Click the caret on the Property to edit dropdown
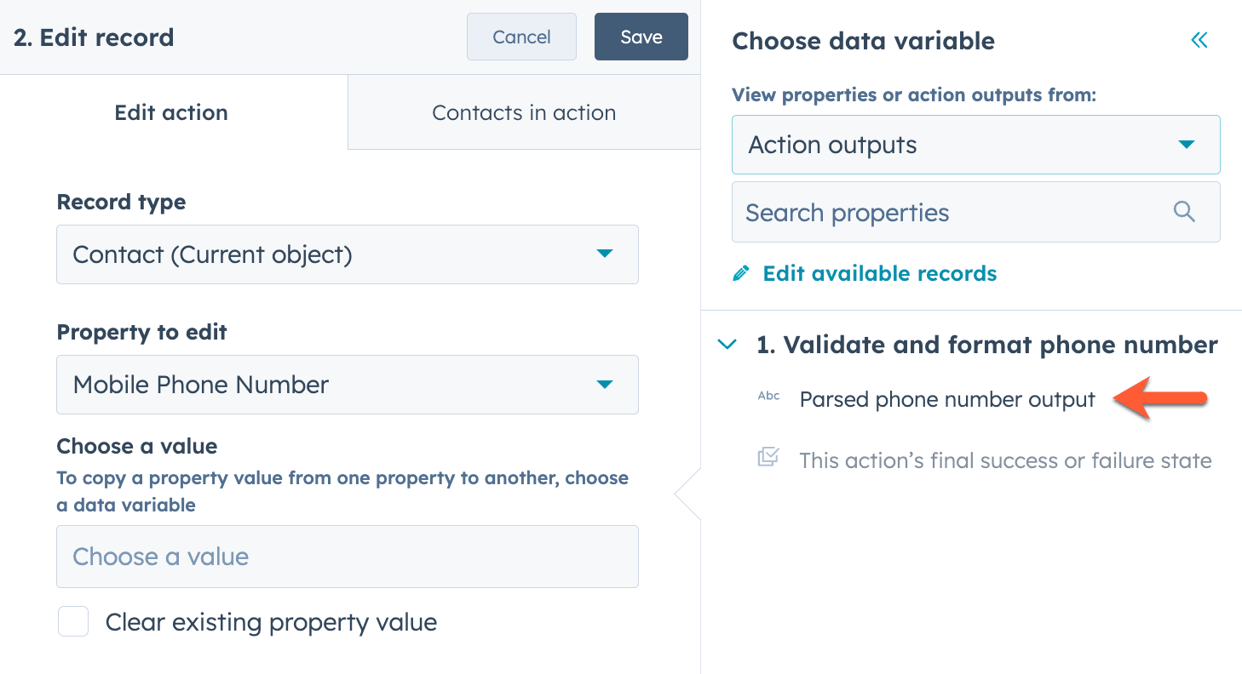This screenshot has width=1242, height=674. click(605, 385)
